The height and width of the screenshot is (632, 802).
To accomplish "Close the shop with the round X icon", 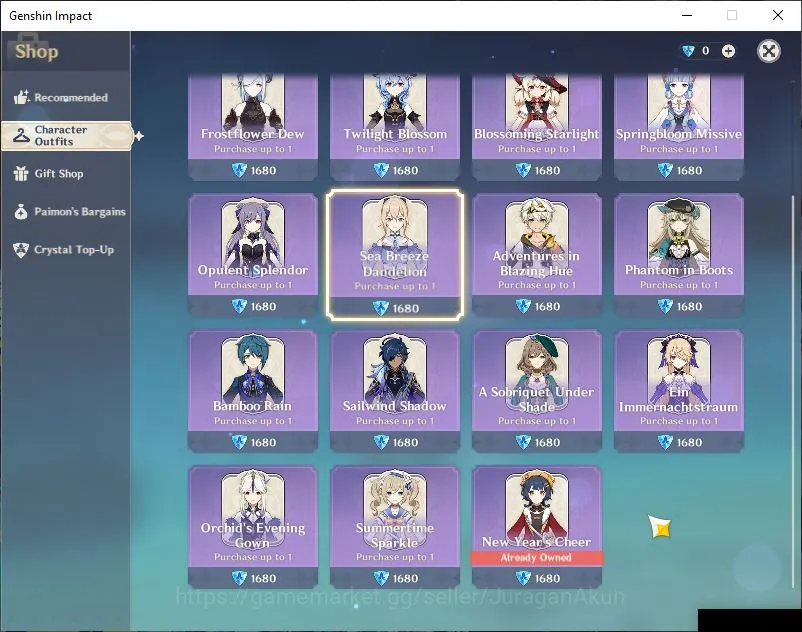I will (768, 51).
